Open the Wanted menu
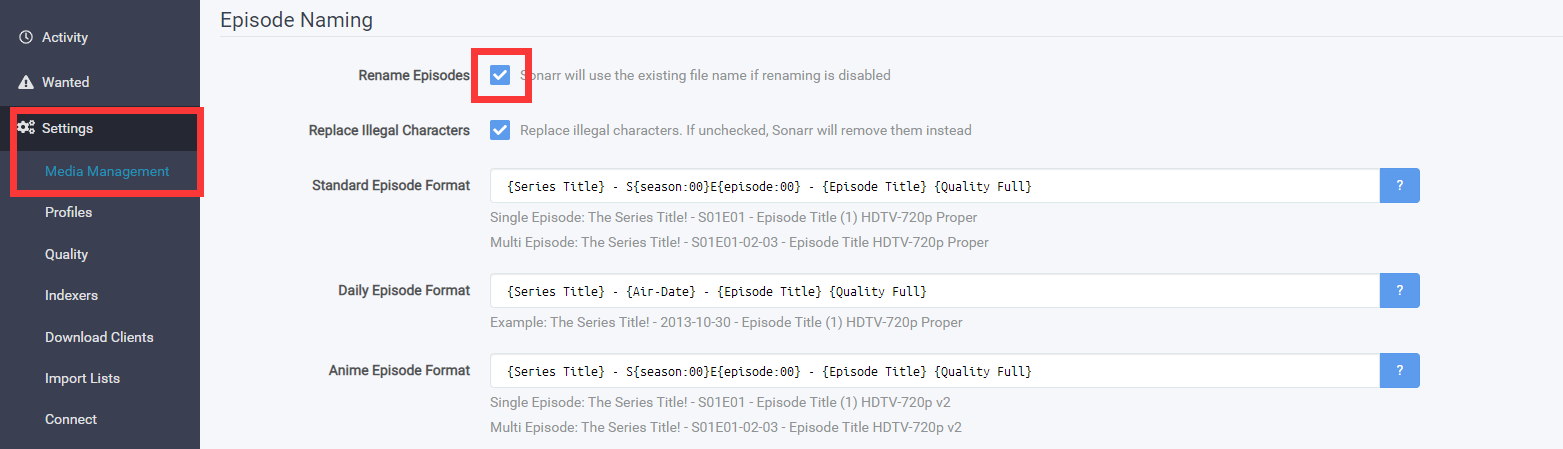 tap(65, 83)
